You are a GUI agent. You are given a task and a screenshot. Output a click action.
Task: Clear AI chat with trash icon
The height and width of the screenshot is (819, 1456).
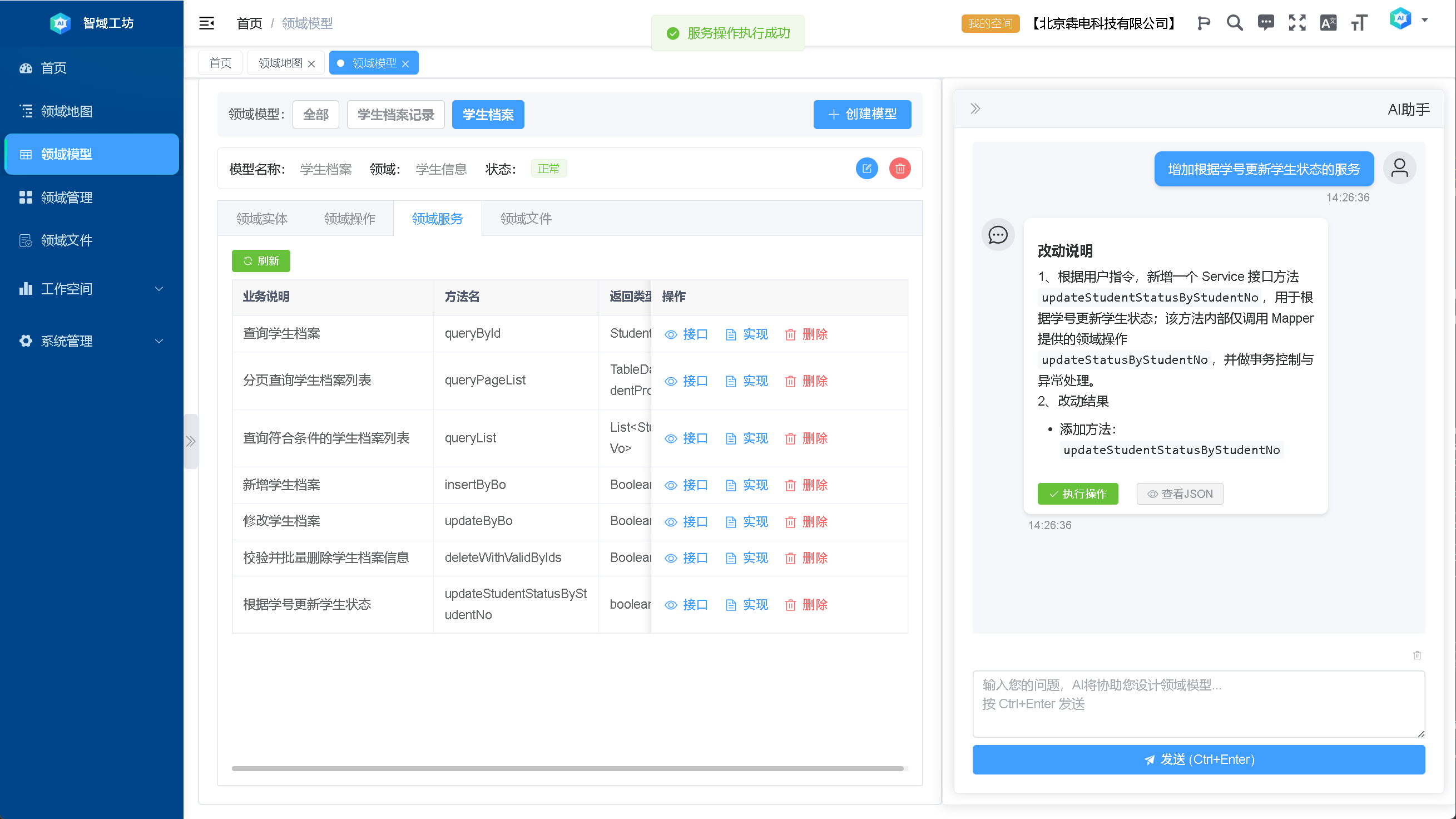click(1417, 655)
